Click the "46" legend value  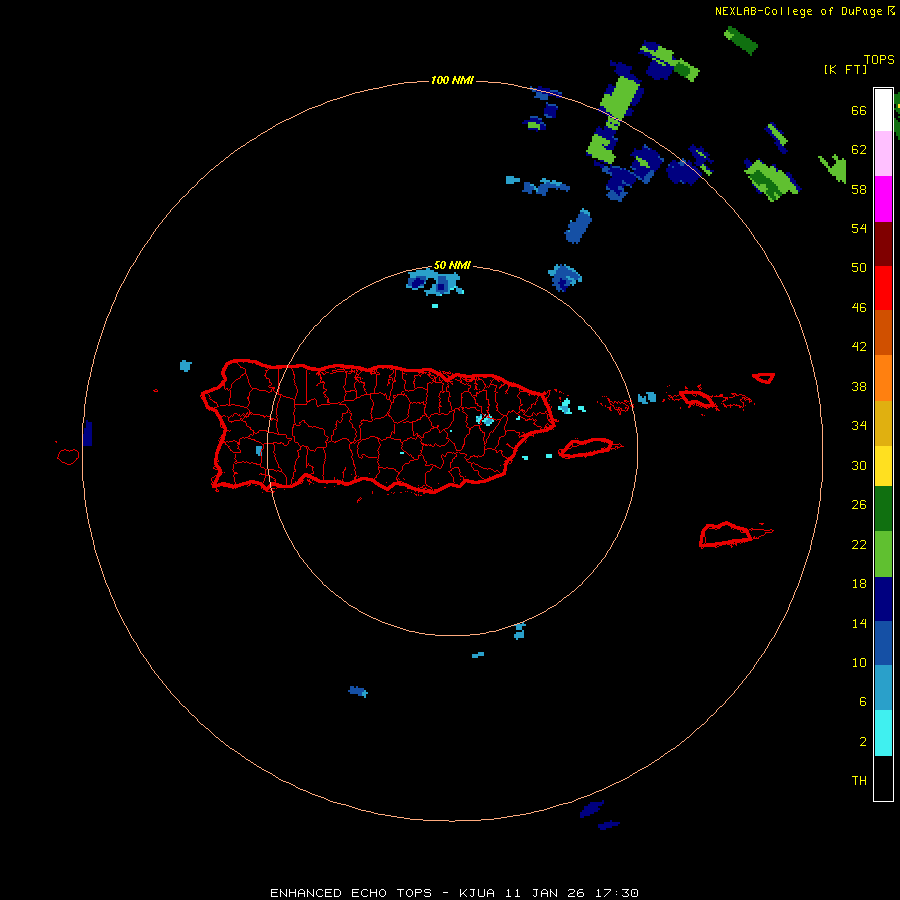point(859,308)
